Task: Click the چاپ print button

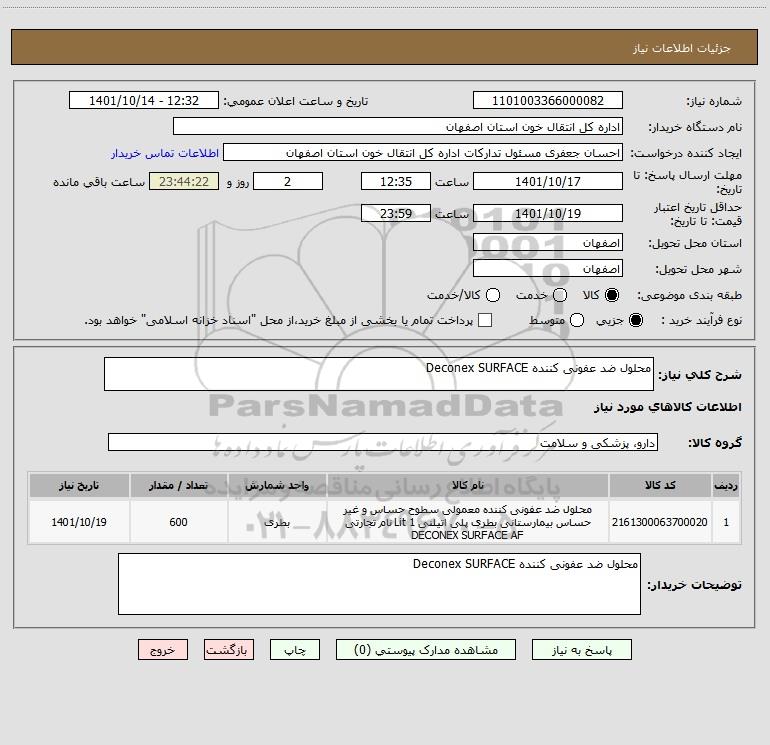Action: [x=295, y=650]
